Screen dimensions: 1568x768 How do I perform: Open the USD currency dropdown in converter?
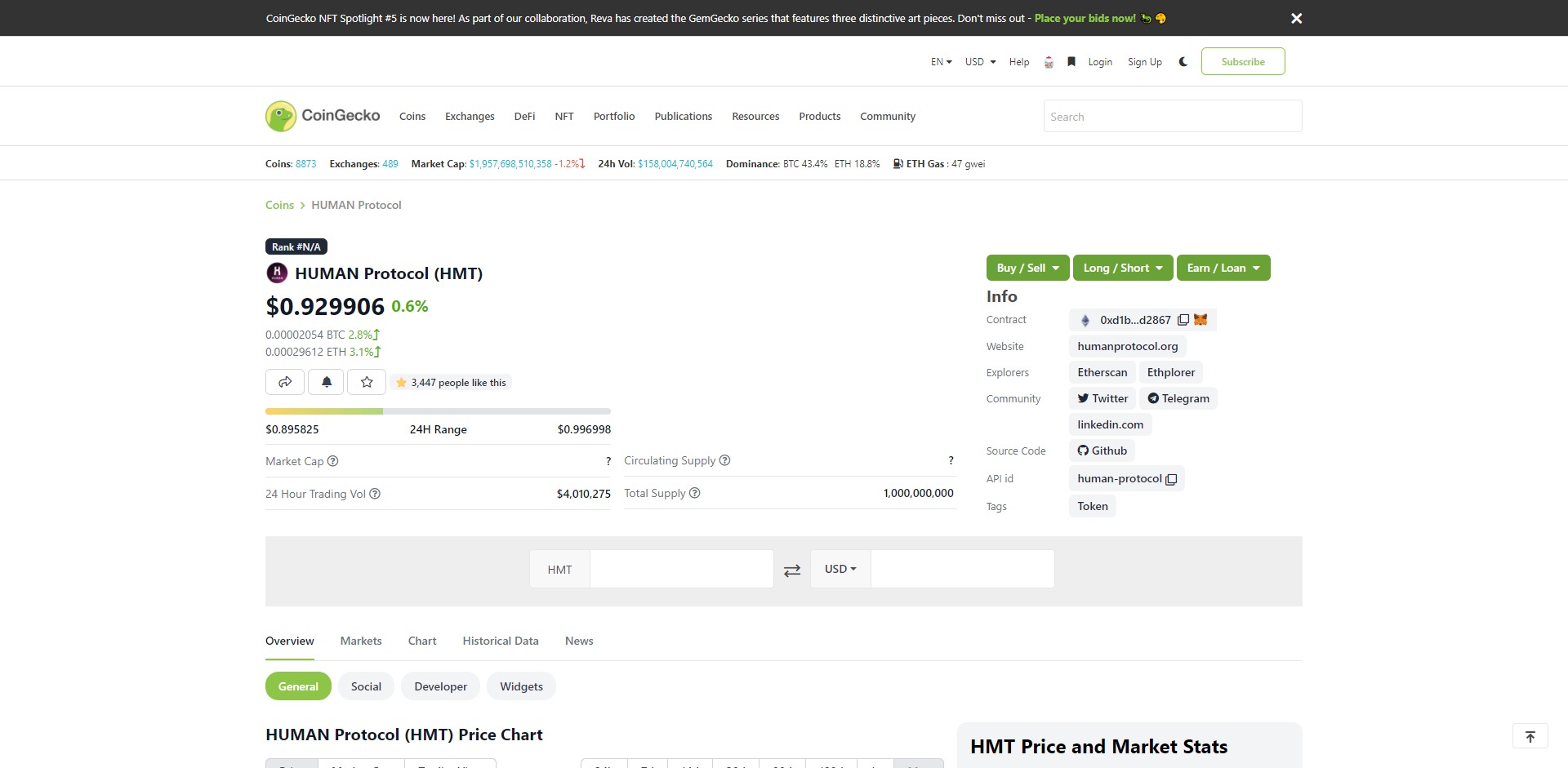click(x=840, y=569)
